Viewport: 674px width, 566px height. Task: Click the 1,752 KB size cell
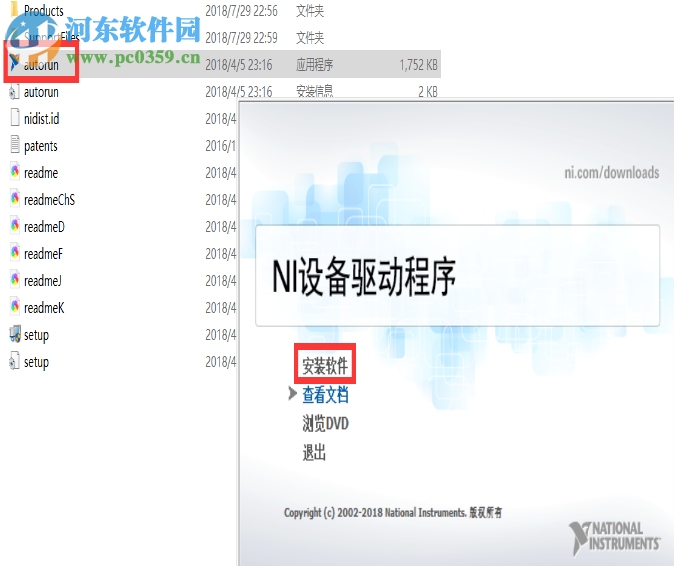418,65
